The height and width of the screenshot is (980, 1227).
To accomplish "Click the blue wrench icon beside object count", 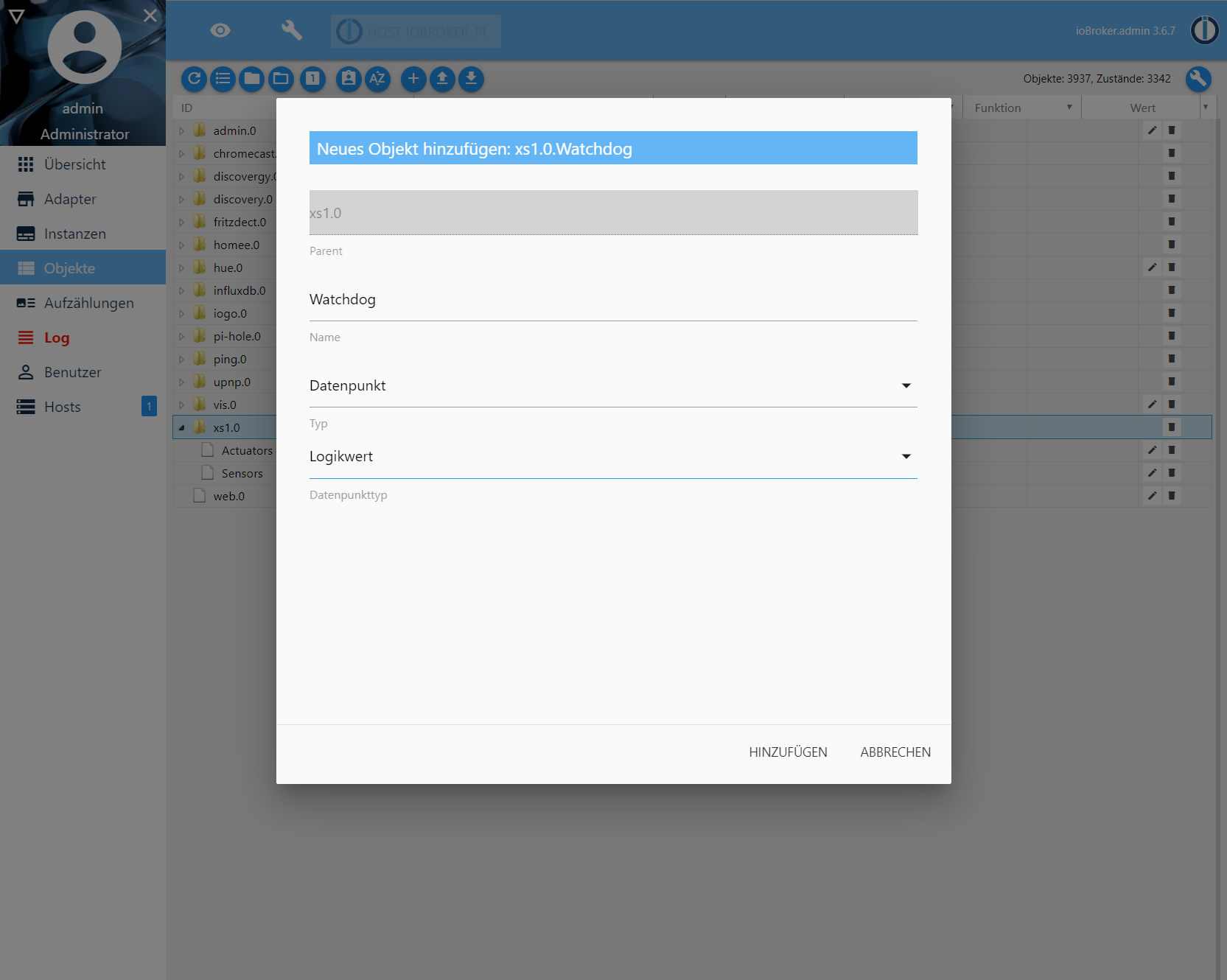I will pyautogui.click(x=1198, y=79).
